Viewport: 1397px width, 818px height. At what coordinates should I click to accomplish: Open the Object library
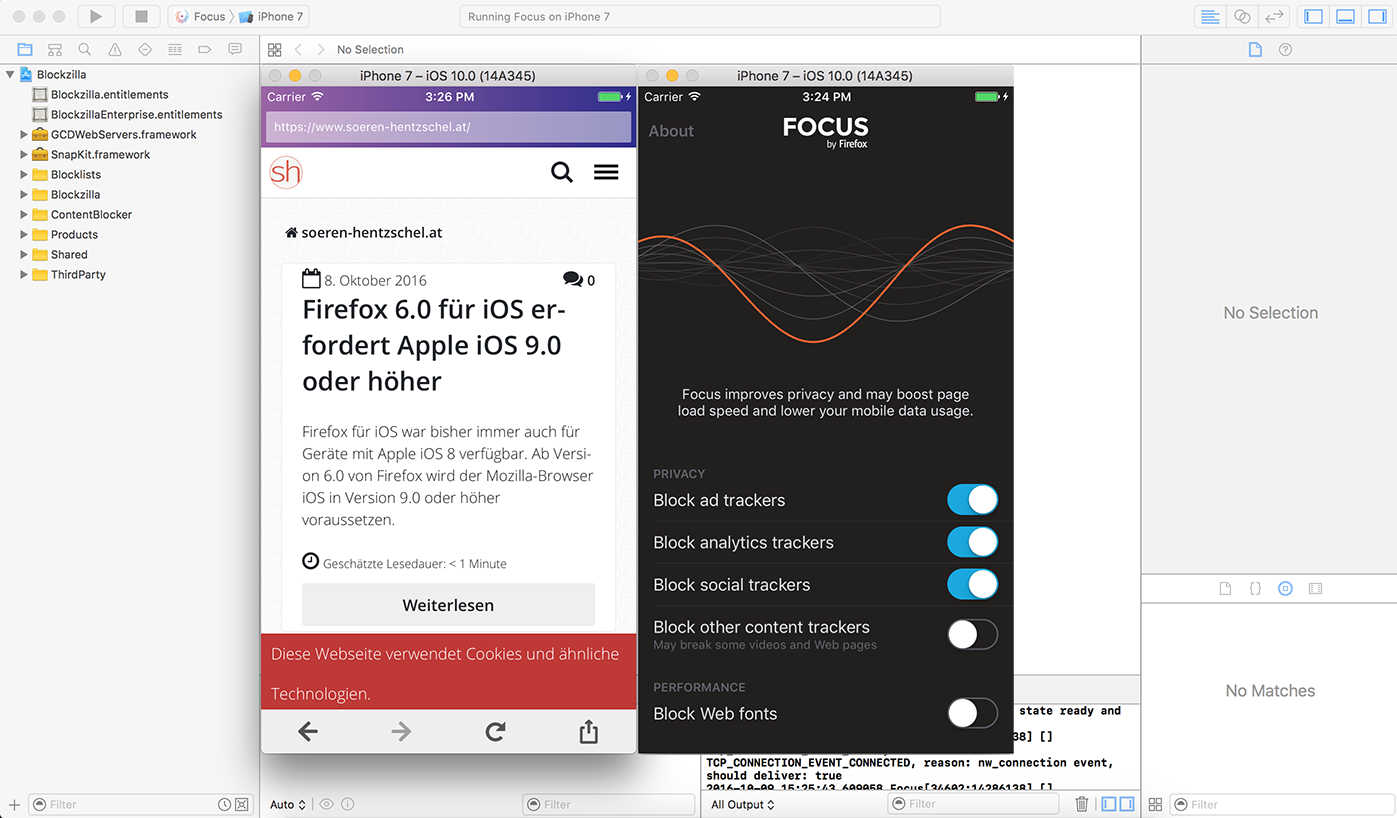(x=1286, y=589)
